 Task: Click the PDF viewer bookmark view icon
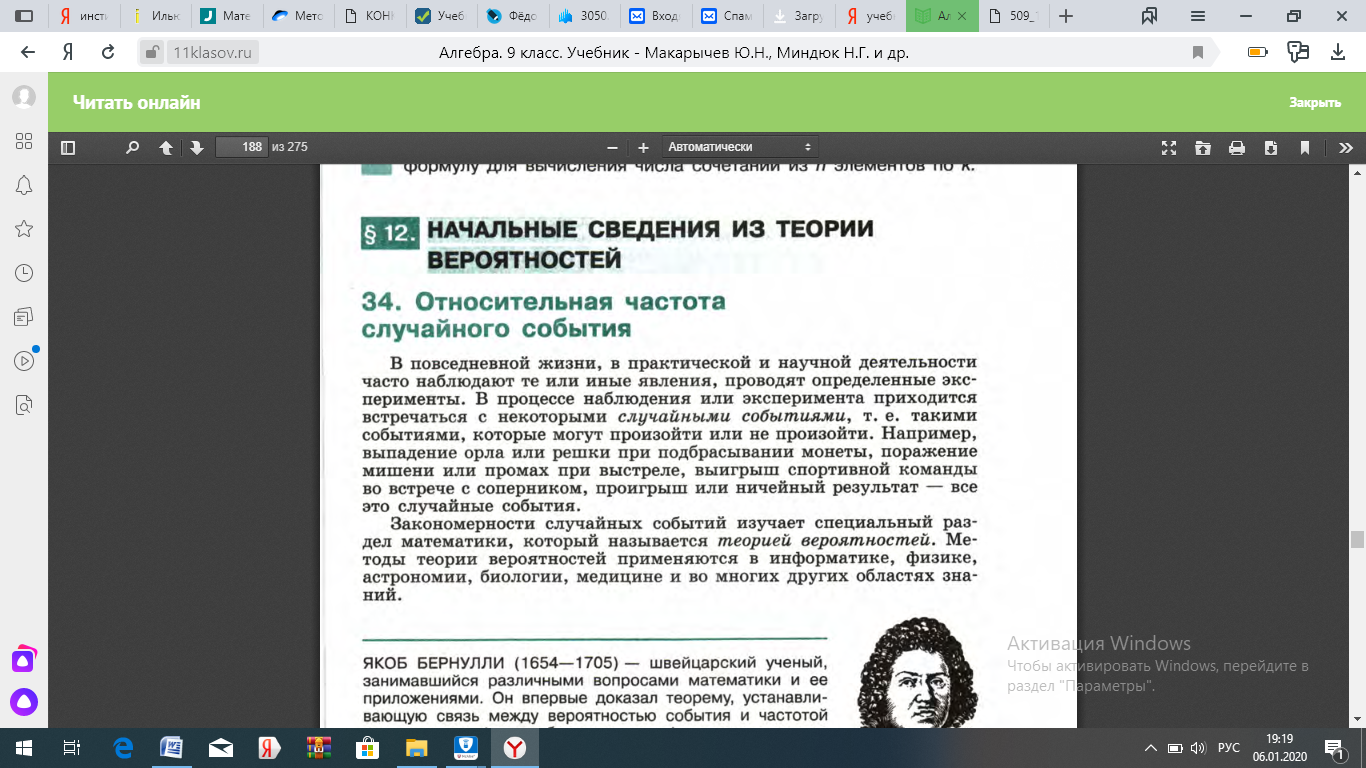[1305, 148]
